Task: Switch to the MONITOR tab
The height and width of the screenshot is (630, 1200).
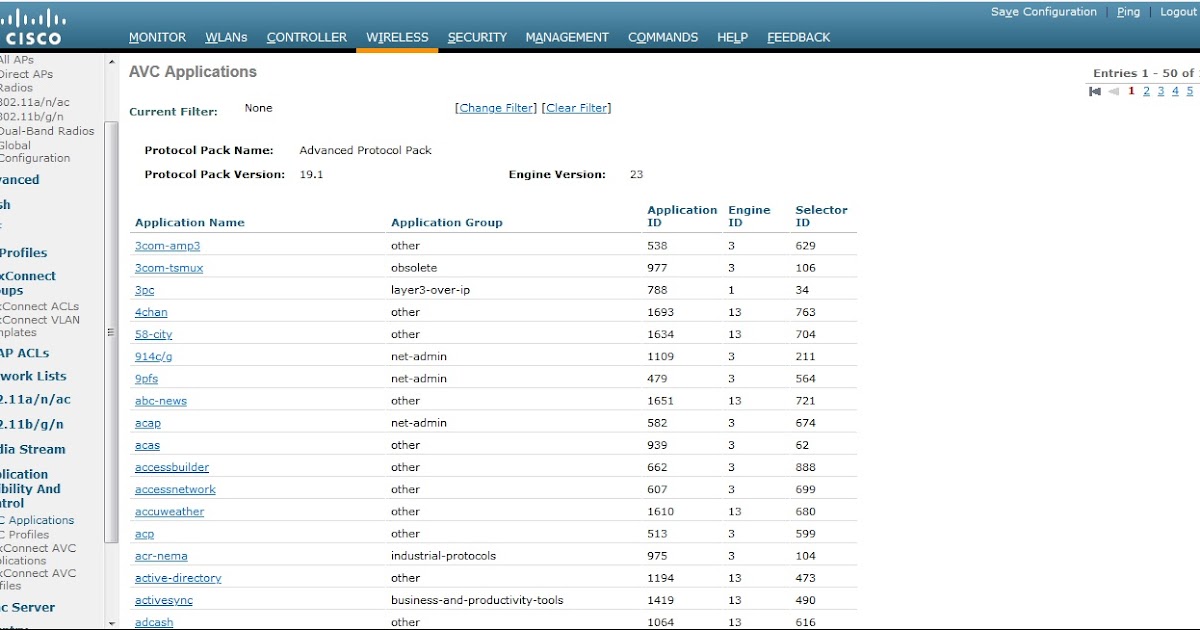Action: point(157,37)
